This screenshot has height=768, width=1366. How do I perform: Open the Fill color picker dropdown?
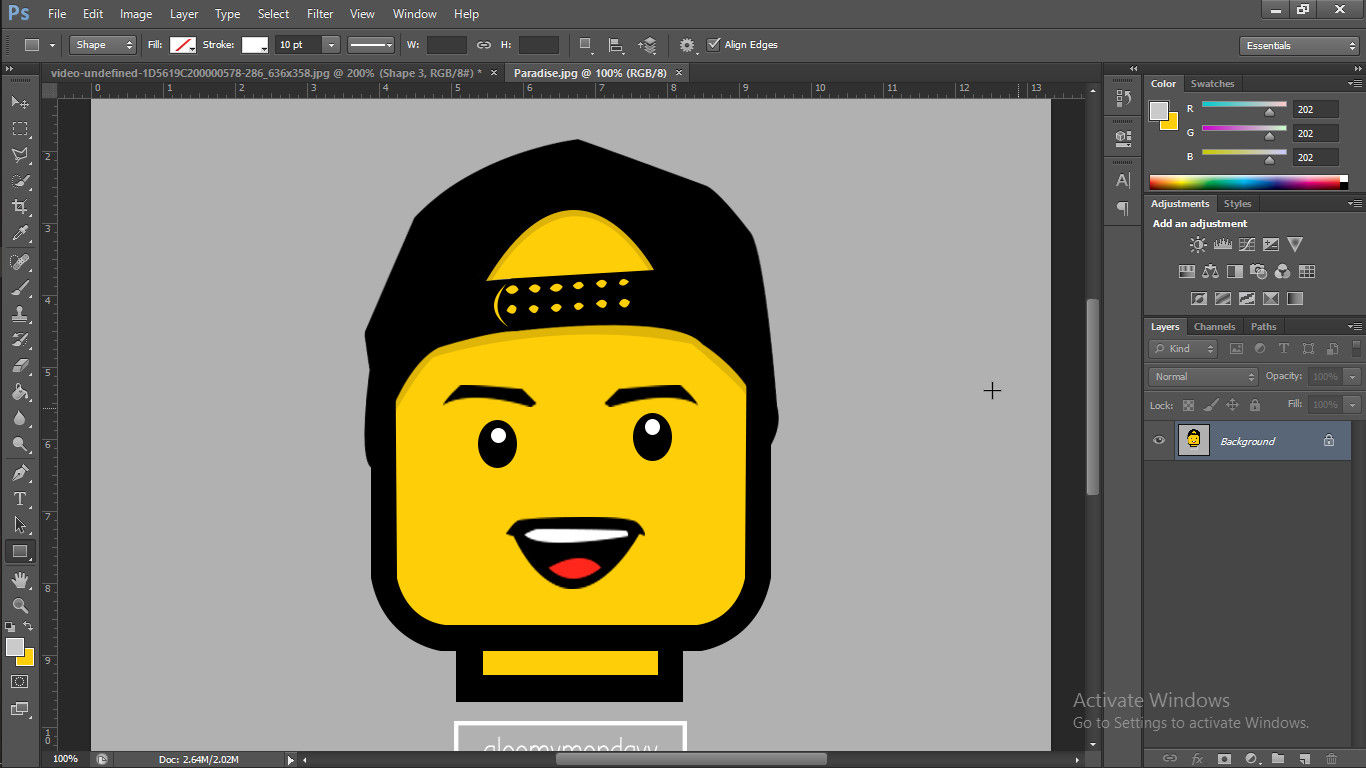(x=183, y=45)
